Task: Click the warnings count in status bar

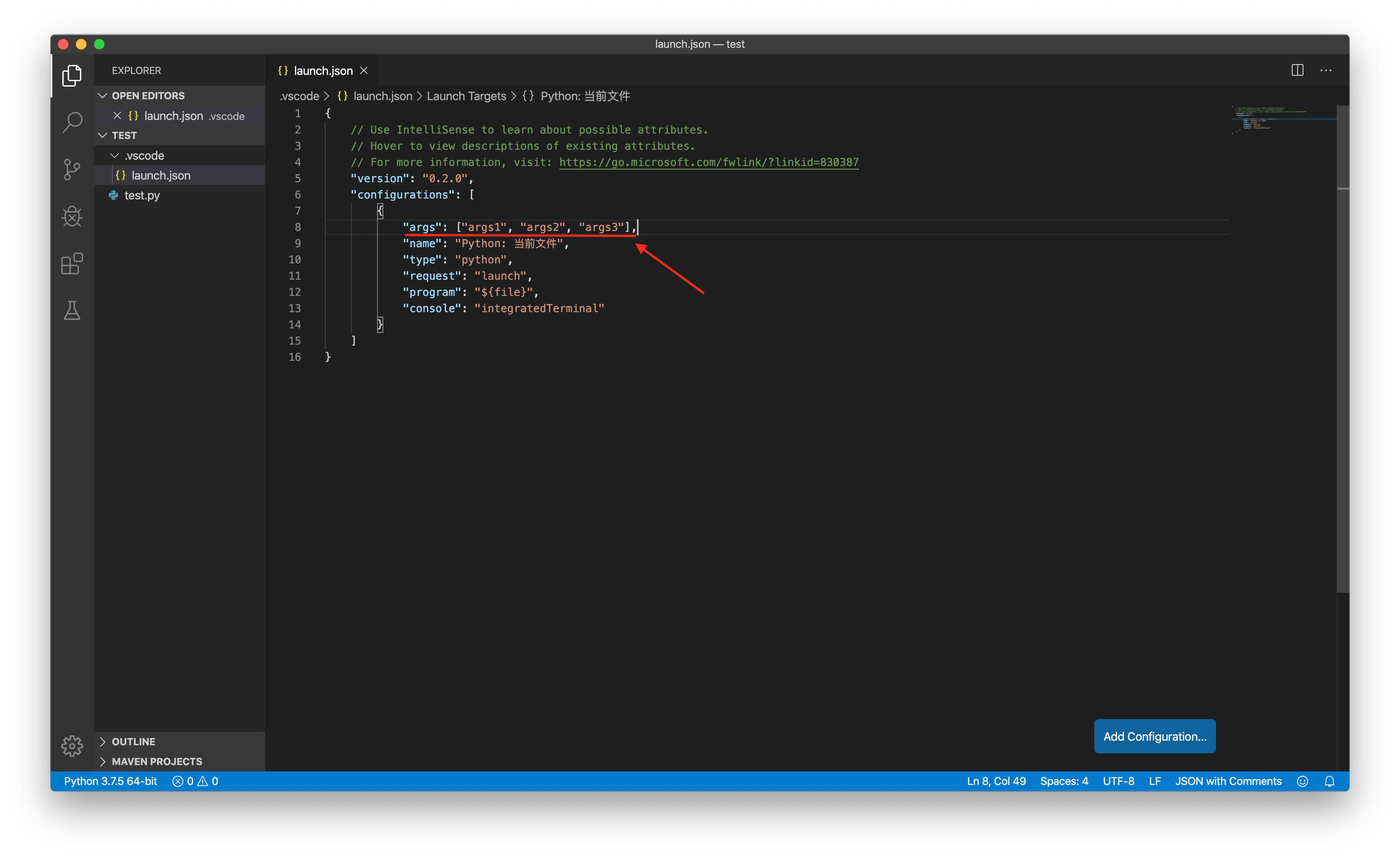Action: coord(208,781)
